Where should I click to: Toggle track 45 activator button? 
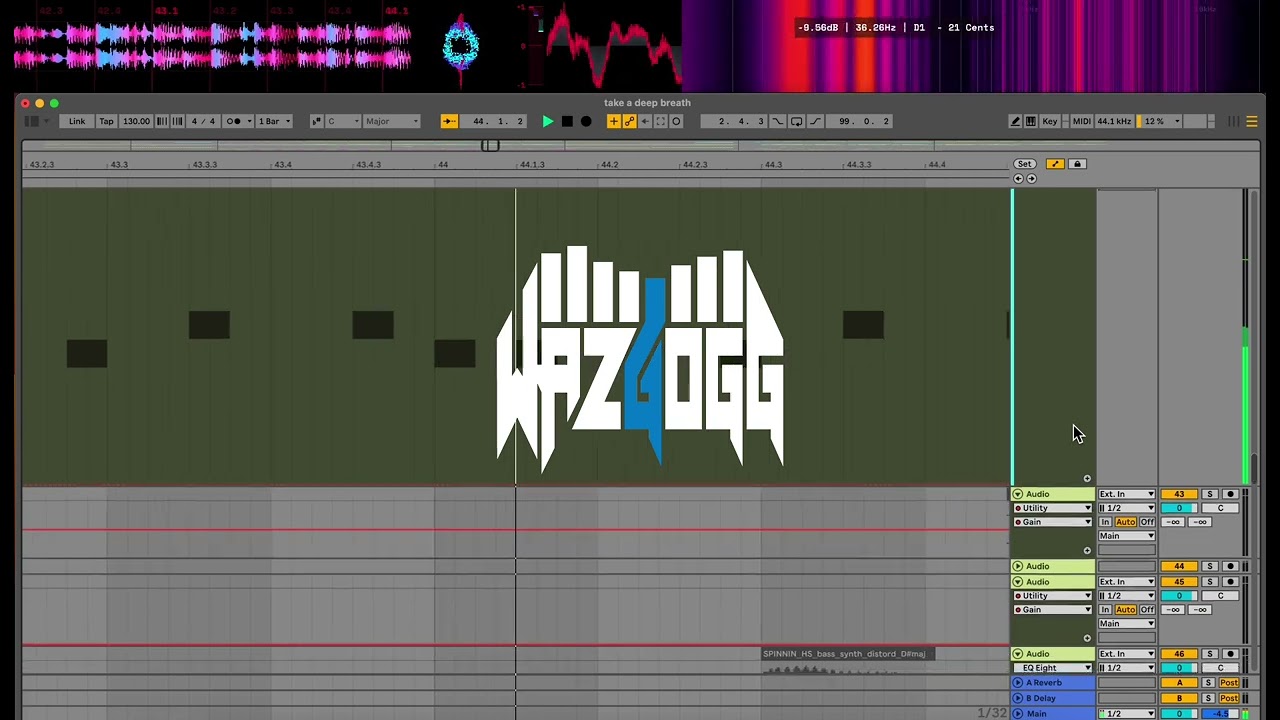[x=1179, y=582]
